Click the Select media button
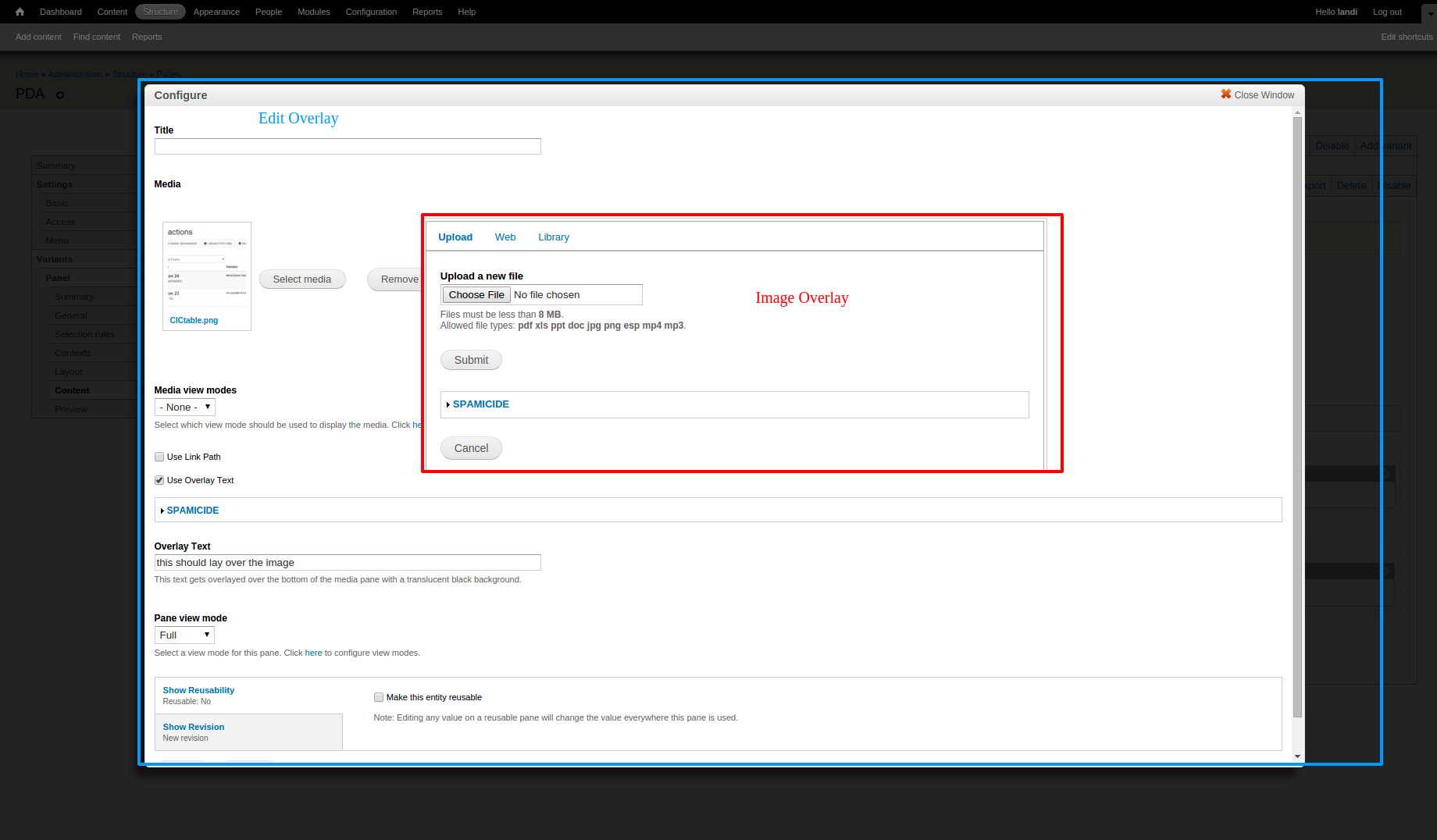This screenshot has width=1437, height=840. (x=301, y=279)
